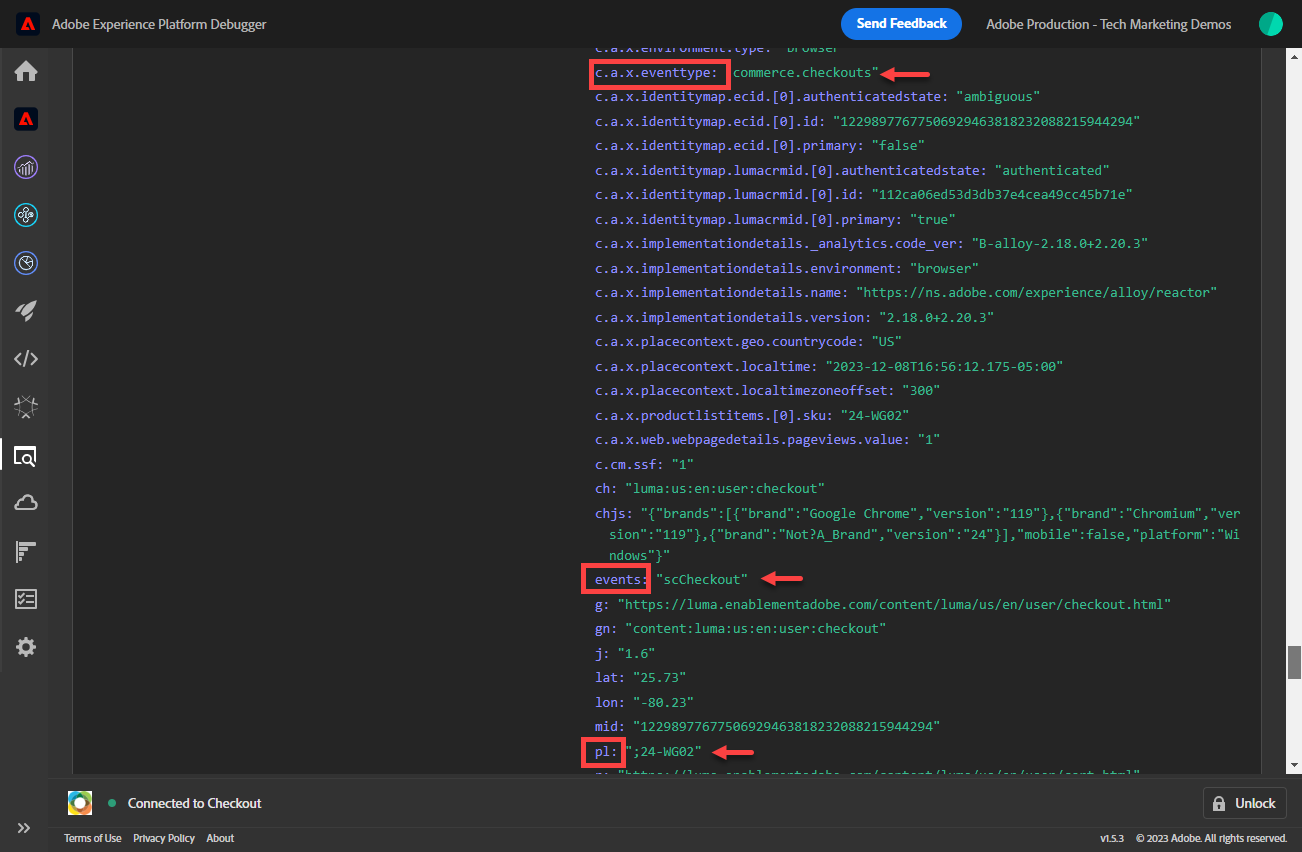This screenshot has height=852, width=1302.
Task: Select the ecid authenticatedstate "ambiguous" row
Action: [x=817, y=97]
